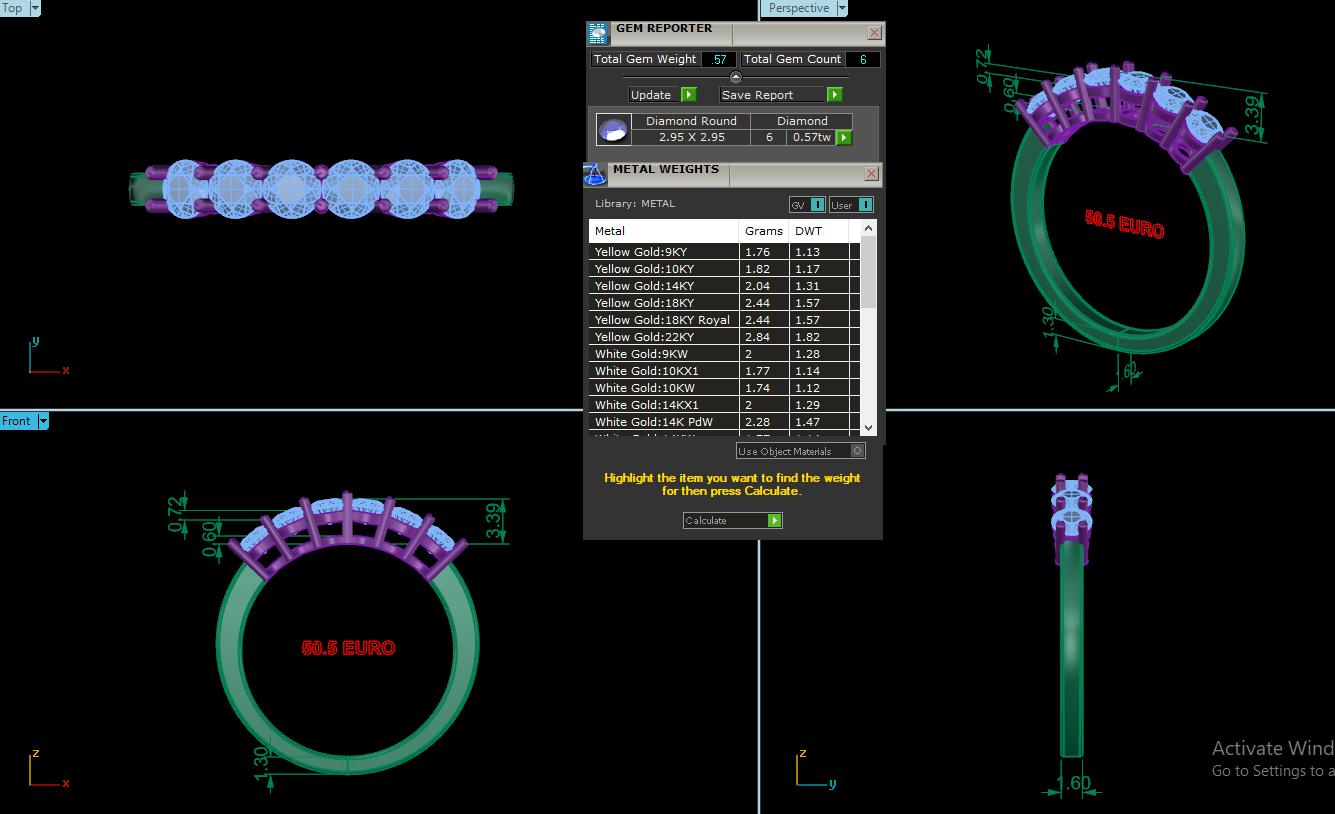This screenshot has width=1335, height=814.
Task: Open the Perspective viewport dropdown arrow
Action: pos(841,8)
